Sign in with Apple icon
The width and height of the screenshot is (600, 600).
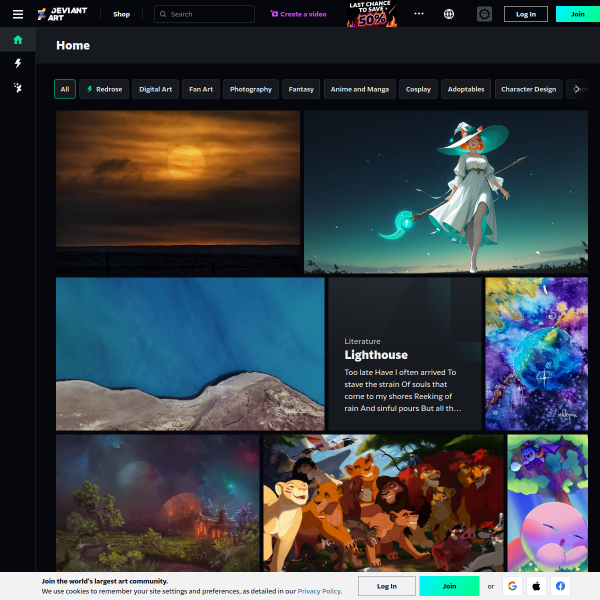pyautogui.click(x=536, y=586)
